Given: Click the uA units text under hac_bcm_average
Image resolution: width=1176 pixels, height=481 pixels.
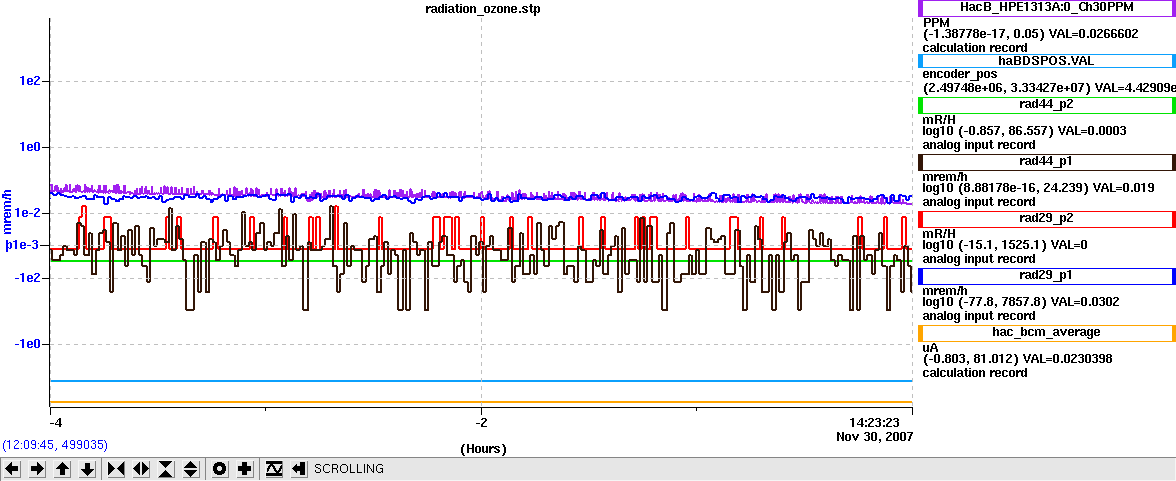Looking at the screenshot, I should pos(930,347).
